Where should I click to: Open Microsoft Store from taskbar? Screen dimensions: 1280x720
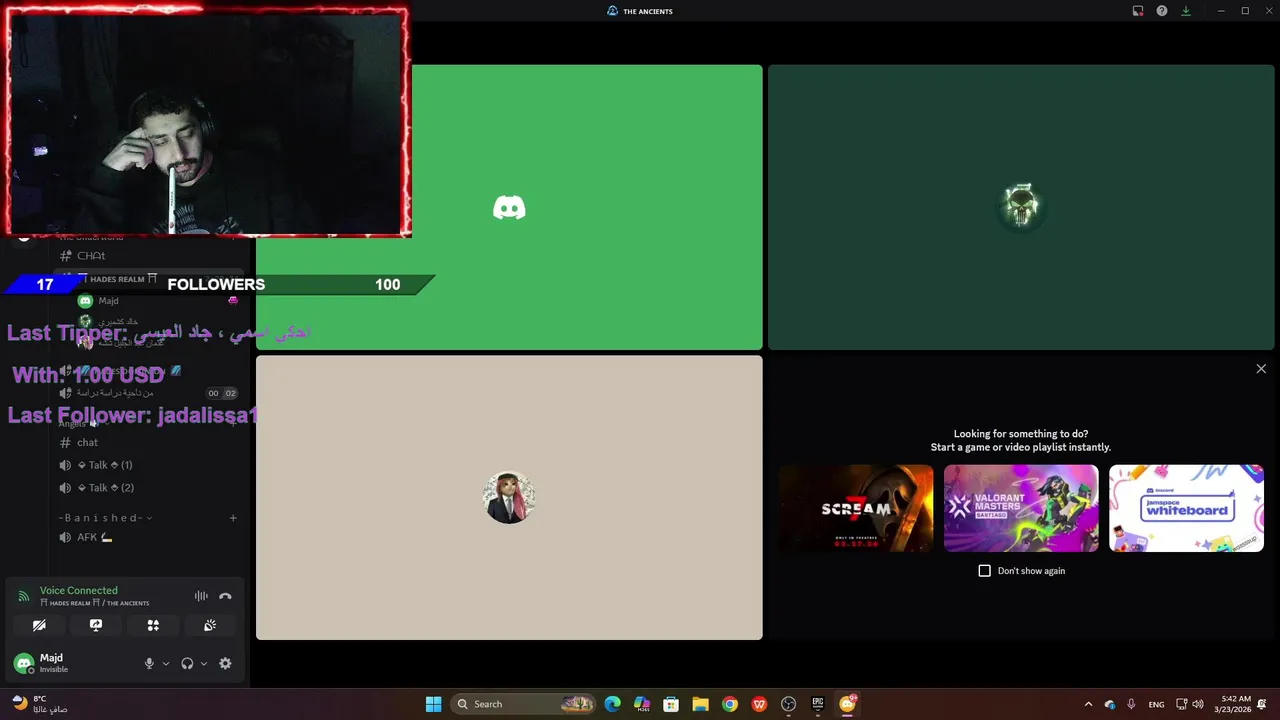tap(671, 704)
